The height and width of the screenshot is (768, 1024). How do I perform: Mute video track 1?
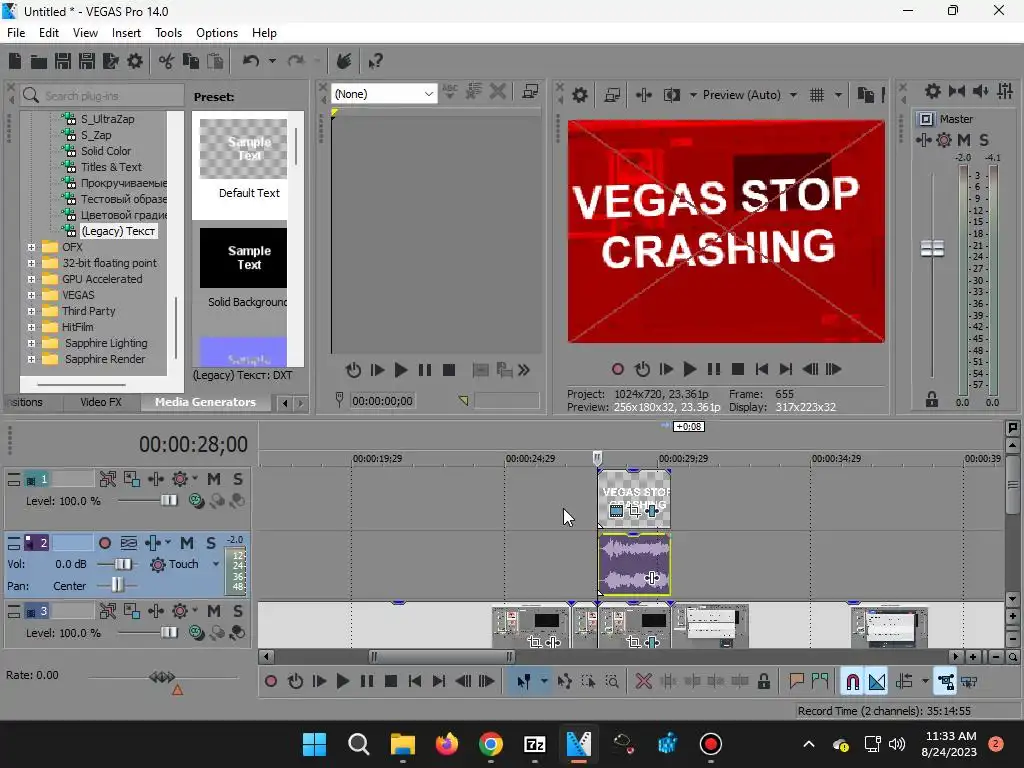coord(214,479)
